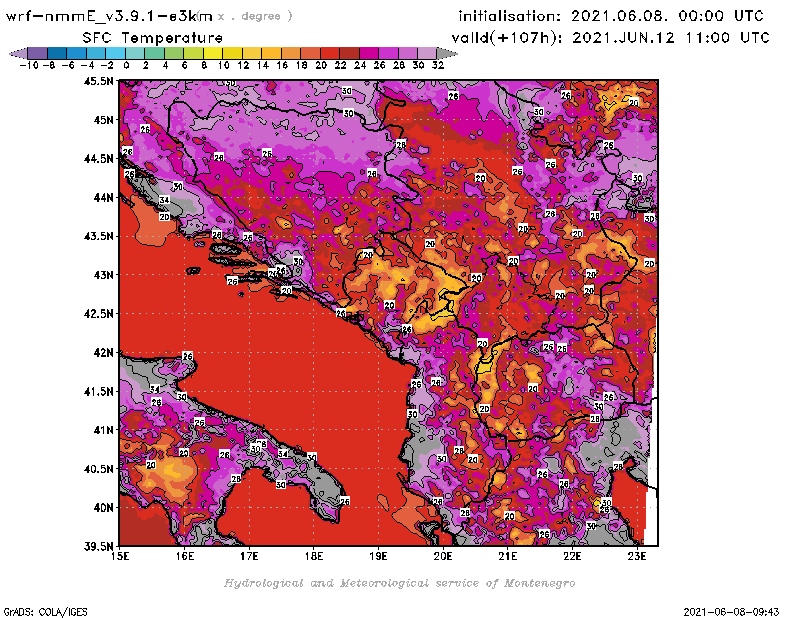The width and height of the screenshot is (800, 618).
Task: Click the 42.5N latitude axis label
Action: click(x=98, y=314)
